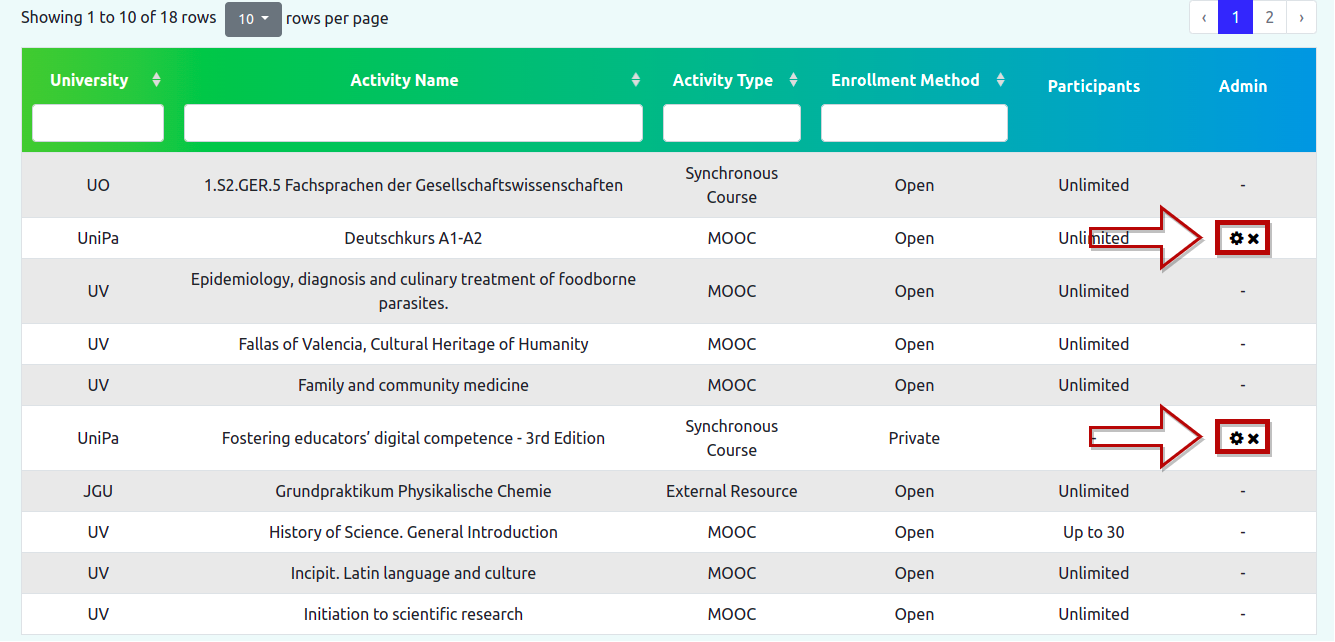Click Unlimited in the Family and community medicine row
The image size is (1335, 642).
[x=1094, y=385]
